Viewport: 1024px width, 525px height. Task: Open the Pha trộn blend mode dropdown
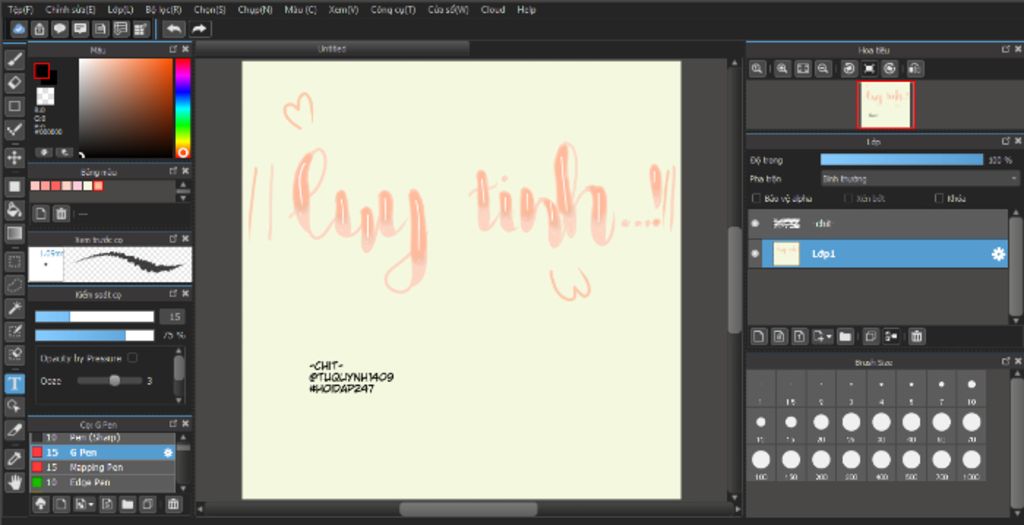(920, 178)
